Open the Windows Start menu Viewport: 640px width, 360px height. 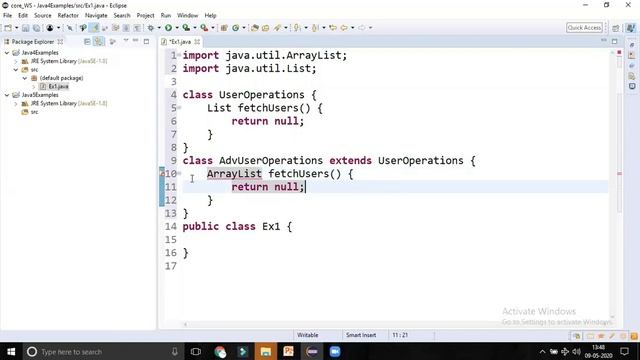coord(11,351)
